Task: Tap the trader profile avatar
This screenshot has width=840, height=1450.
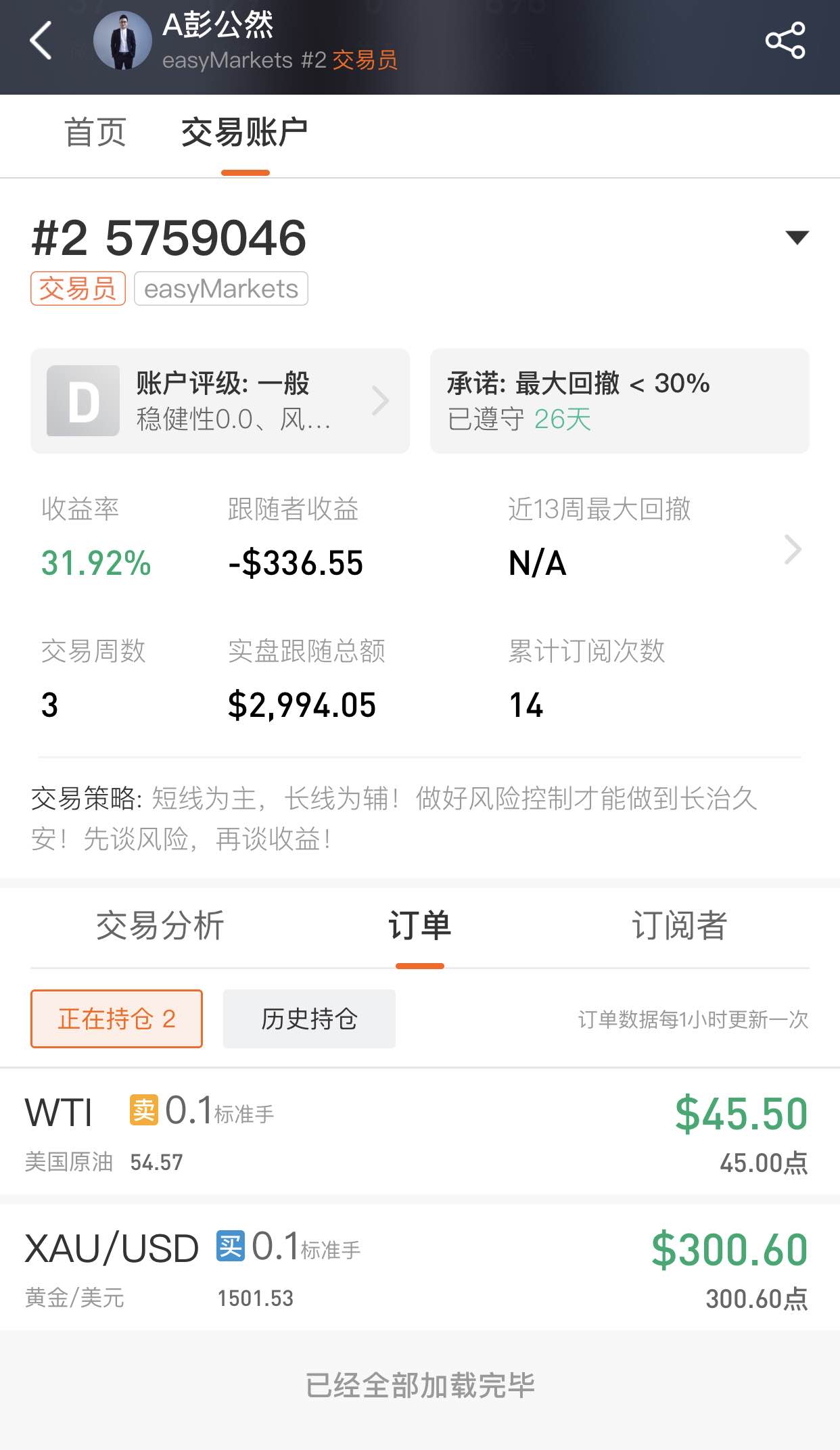Action: coord(122,41)
